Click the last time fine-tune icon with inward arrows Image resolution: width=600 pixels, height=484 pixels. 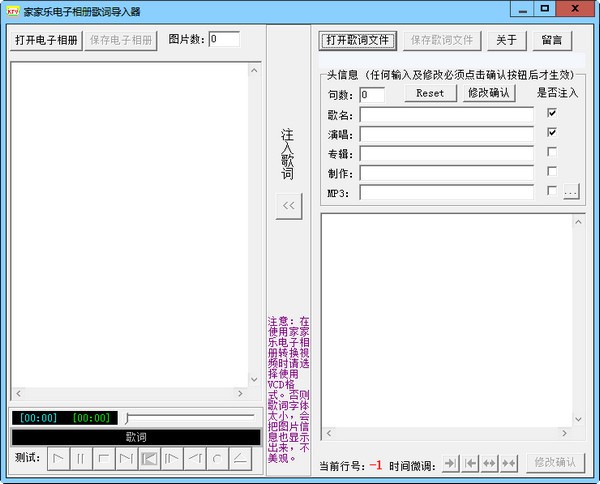point(509,463)
